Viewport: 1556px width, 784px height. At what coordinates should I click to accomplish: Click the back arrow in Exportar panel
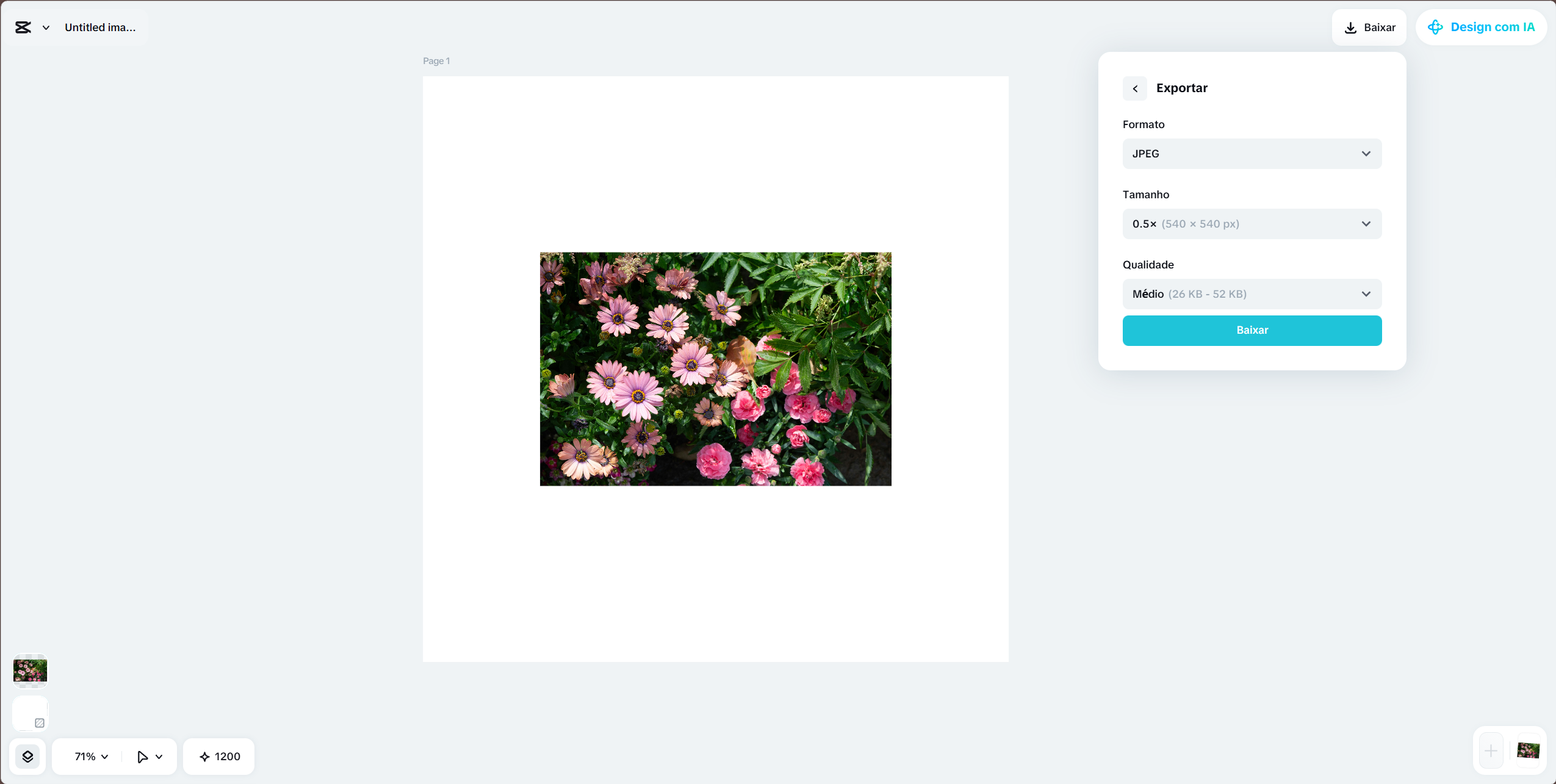[1134, 88]
